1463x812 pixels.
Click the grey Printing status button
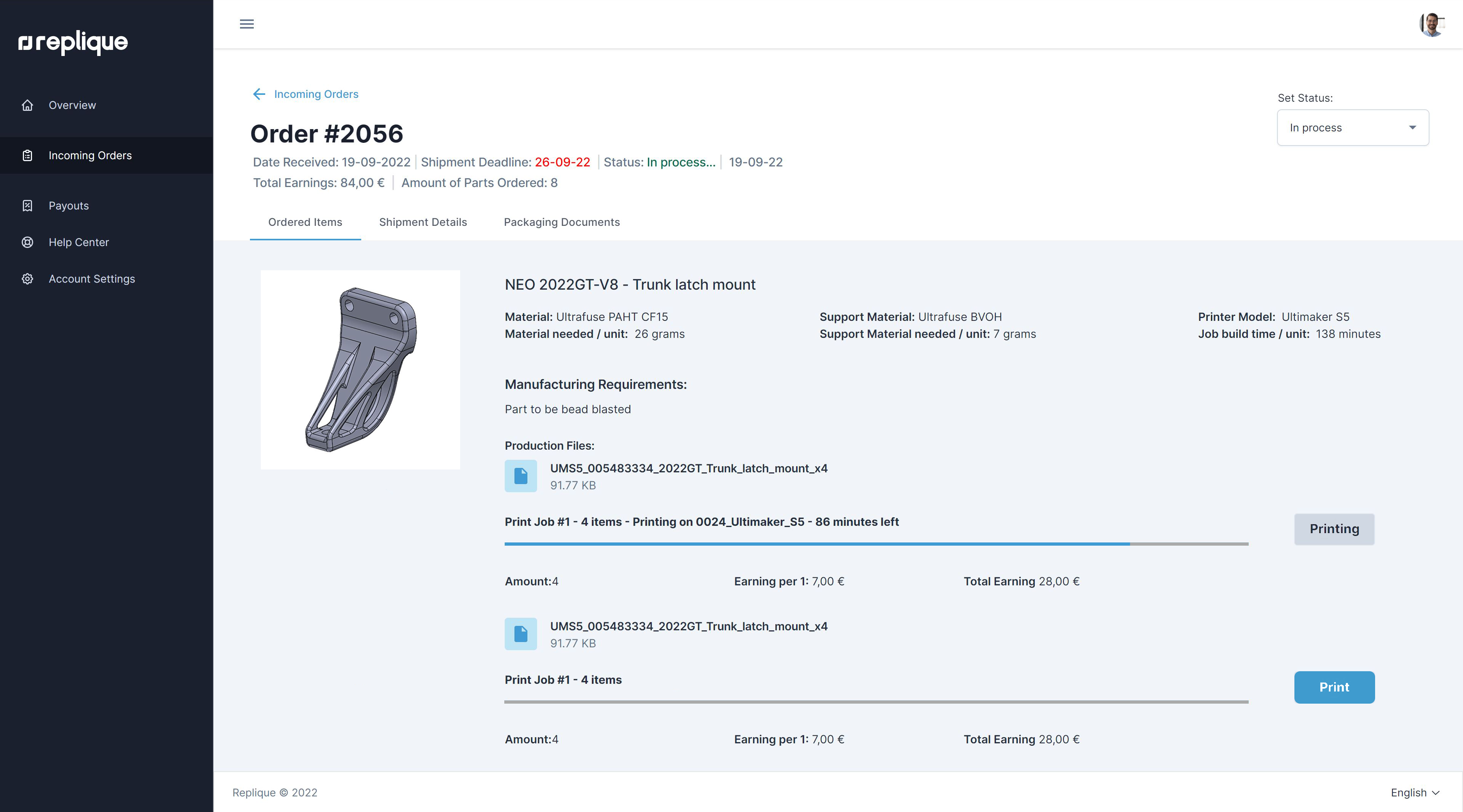point(1333,529)
